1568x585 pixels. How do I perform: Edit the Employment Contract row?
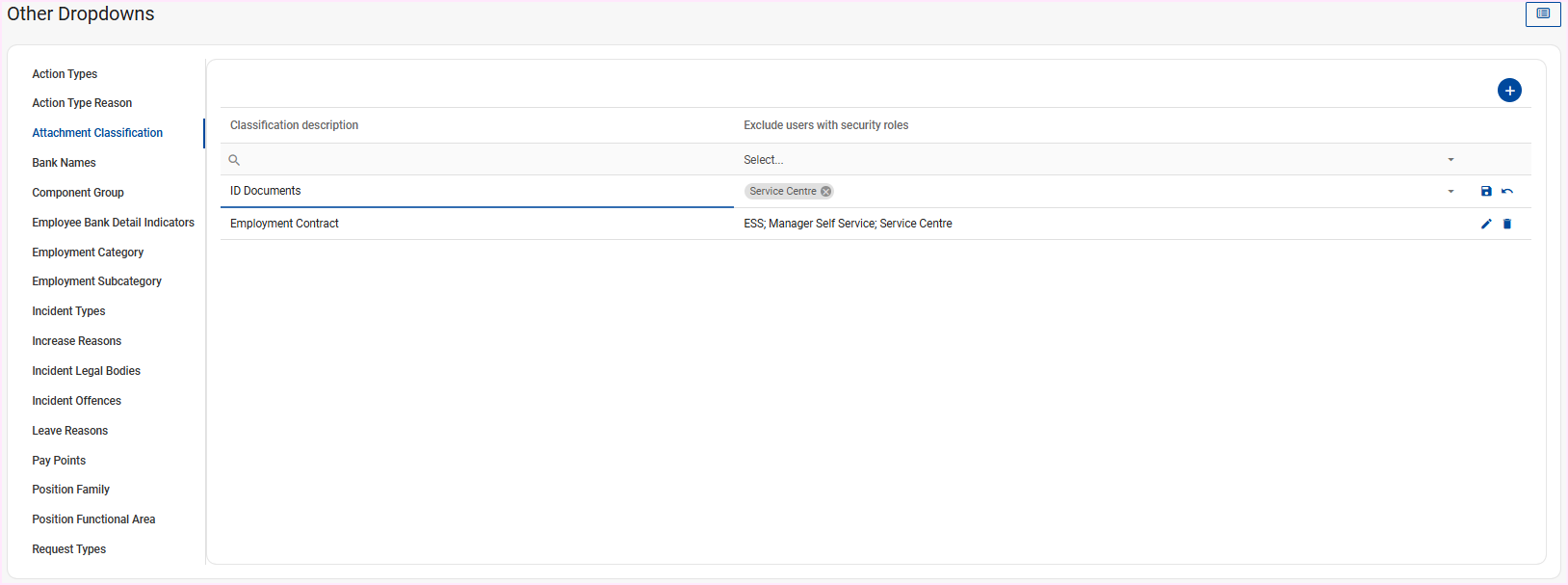1486,224
